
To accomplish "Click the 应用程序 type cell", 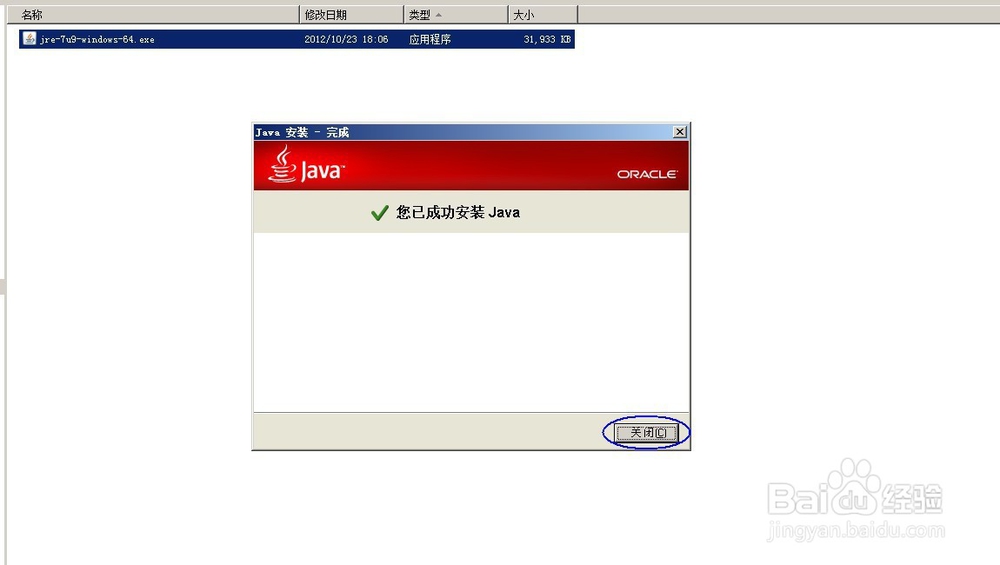I will coord(430,40).
